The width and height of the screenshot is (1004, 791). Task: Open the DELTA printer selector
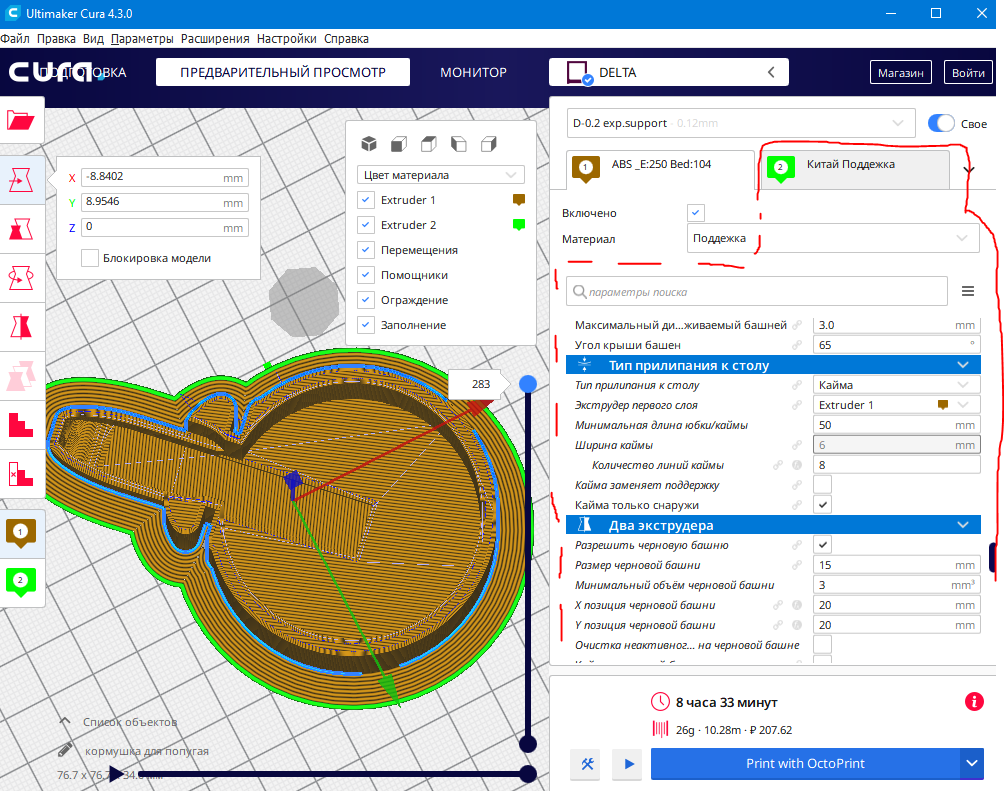tap(668, 72)
